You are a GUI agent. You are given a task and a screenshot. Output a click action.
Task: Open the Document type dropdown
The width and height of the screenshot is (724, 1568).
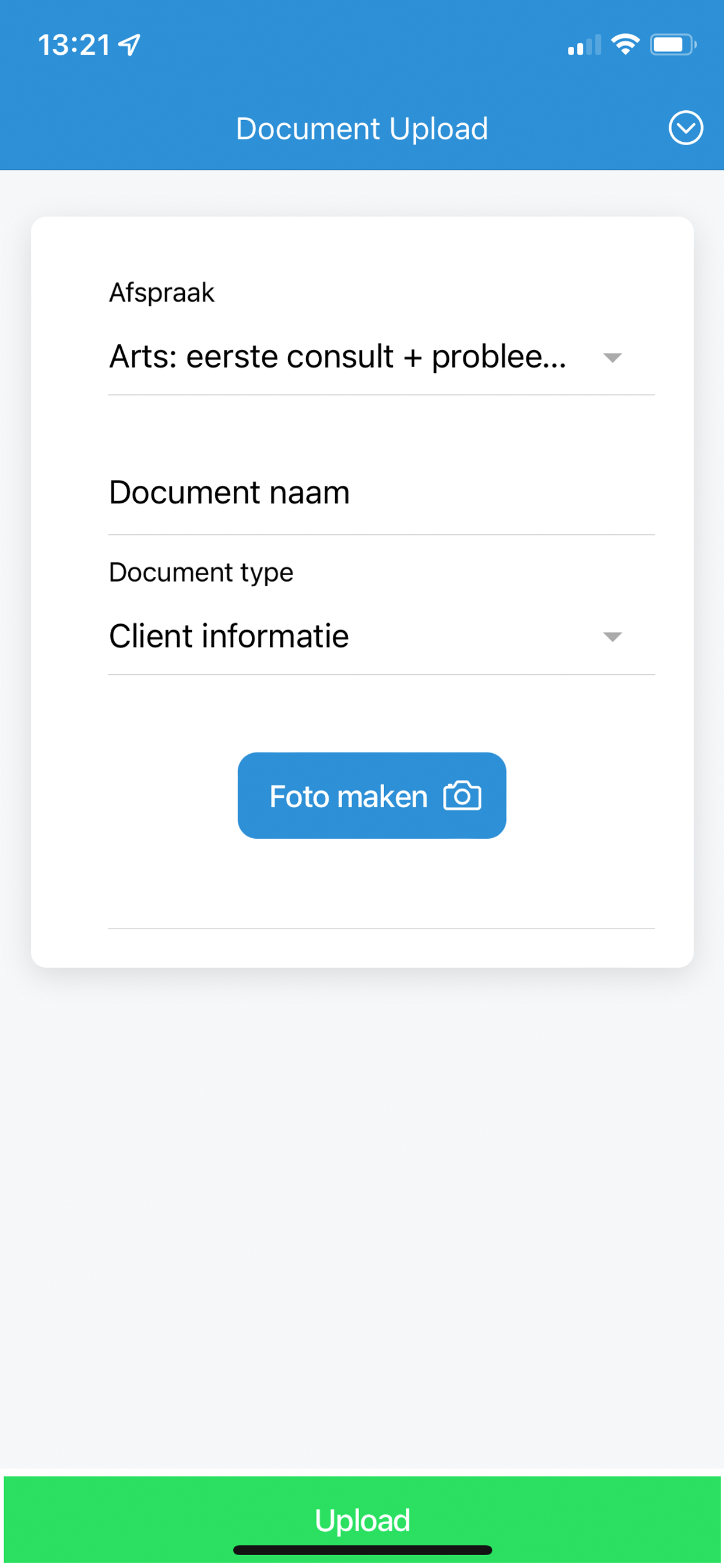[x=381, y=638]
